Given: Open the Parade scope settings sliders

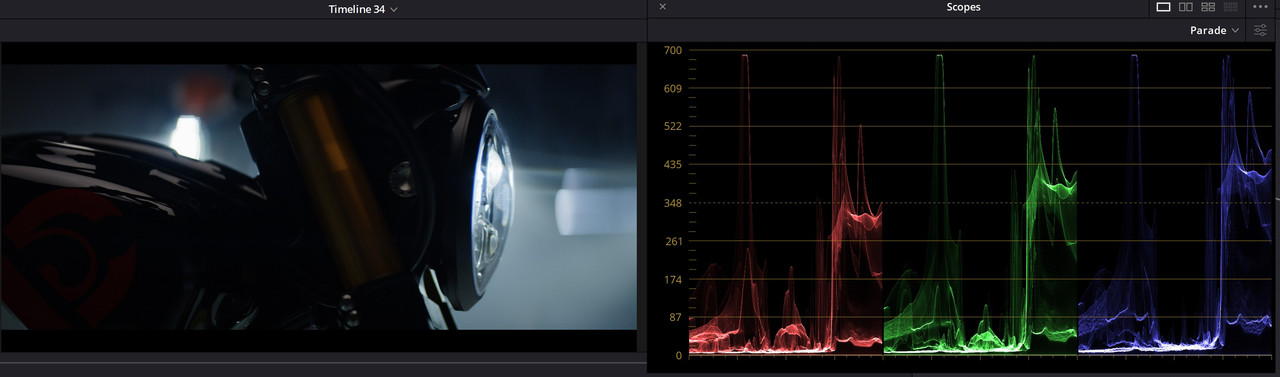Looking at the screenshot, I should [1260, 31].
